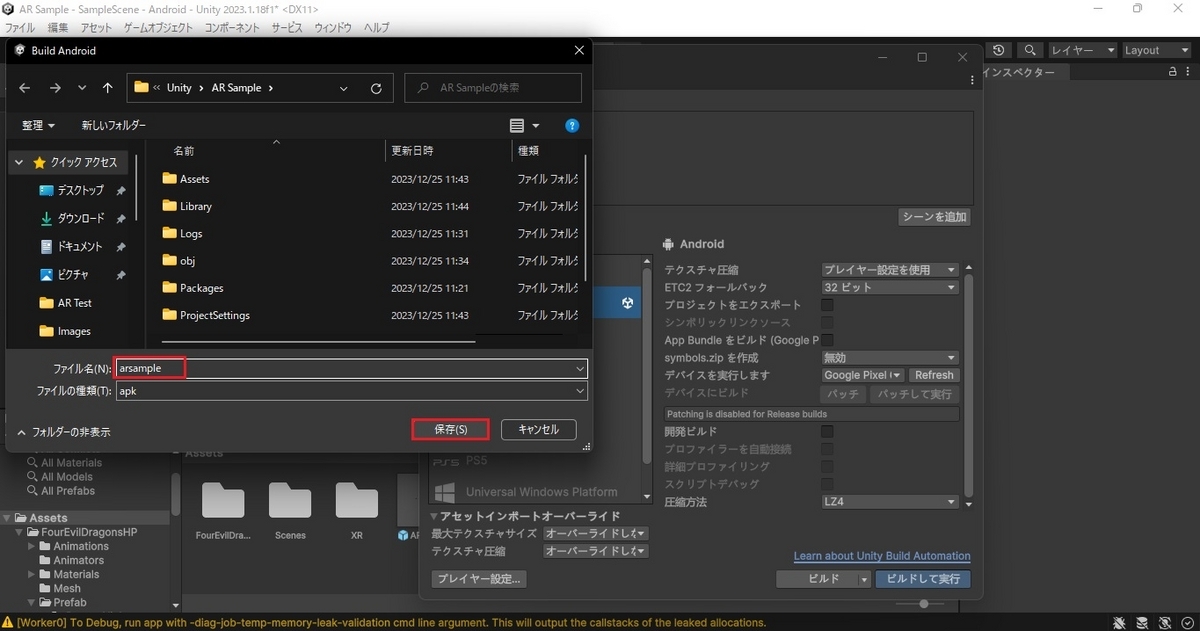Image resolution: width=1200 pixels, height=631 pixels.
Task: Click the ファイル名 input field containing arsample
Action: [x=351, y=369]
